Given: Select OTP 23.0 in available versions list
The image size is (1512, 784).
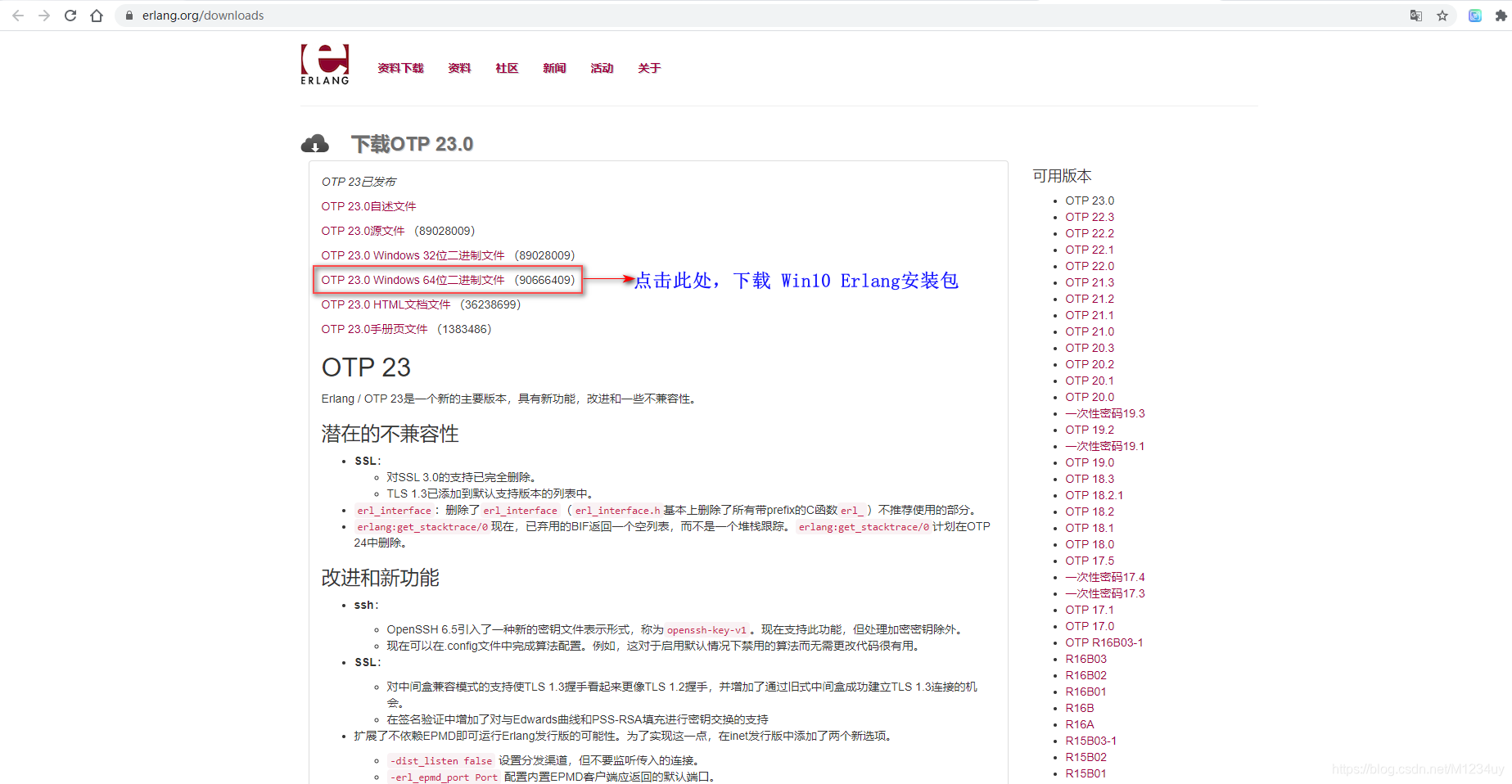Looking at the screenshot, I should [1090, 201].
